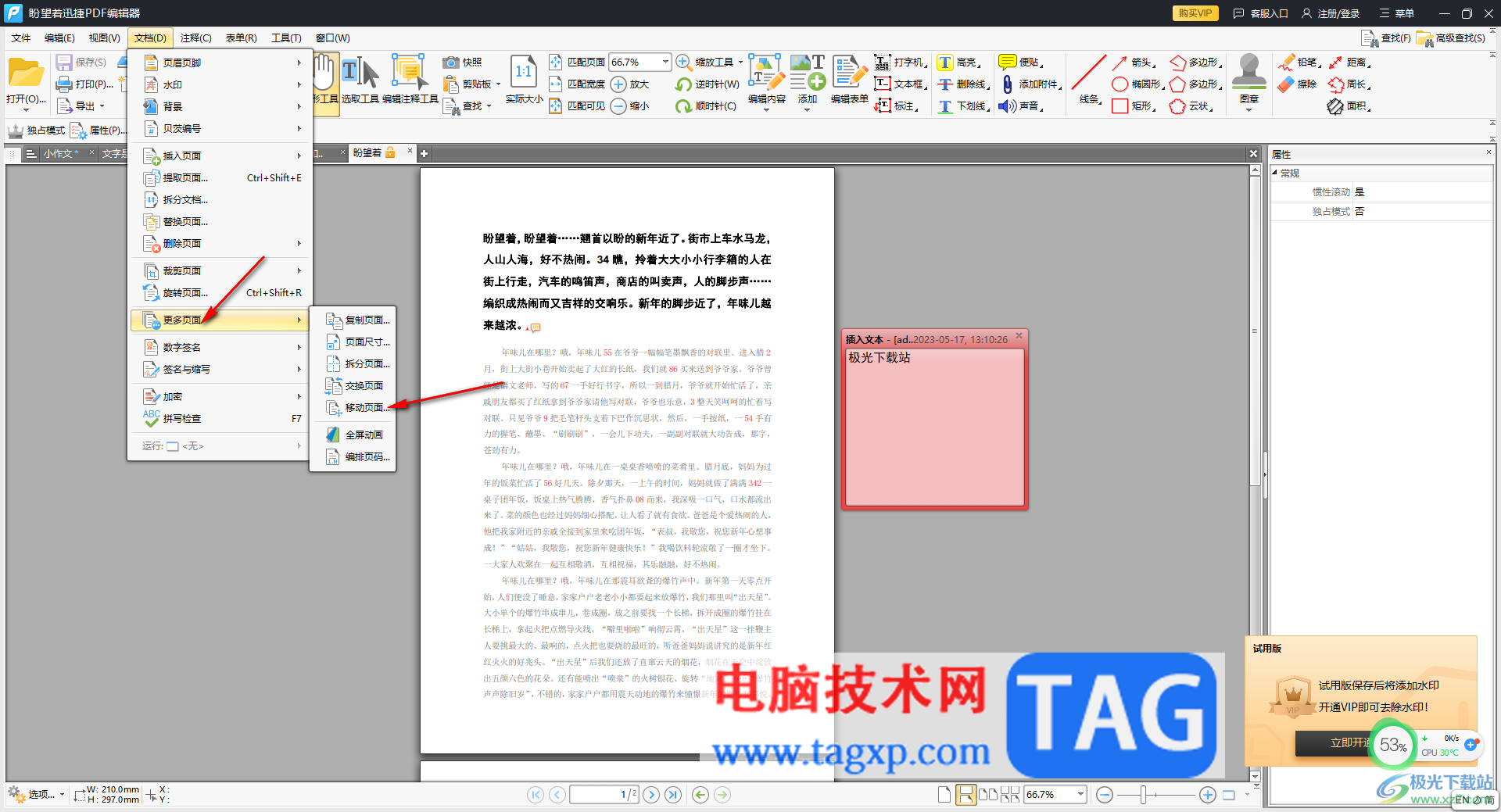Rotate page with 顺时针(C) clockwise
The width and height of the screenshot is (1501, 812).
click(x=707, y=106)
